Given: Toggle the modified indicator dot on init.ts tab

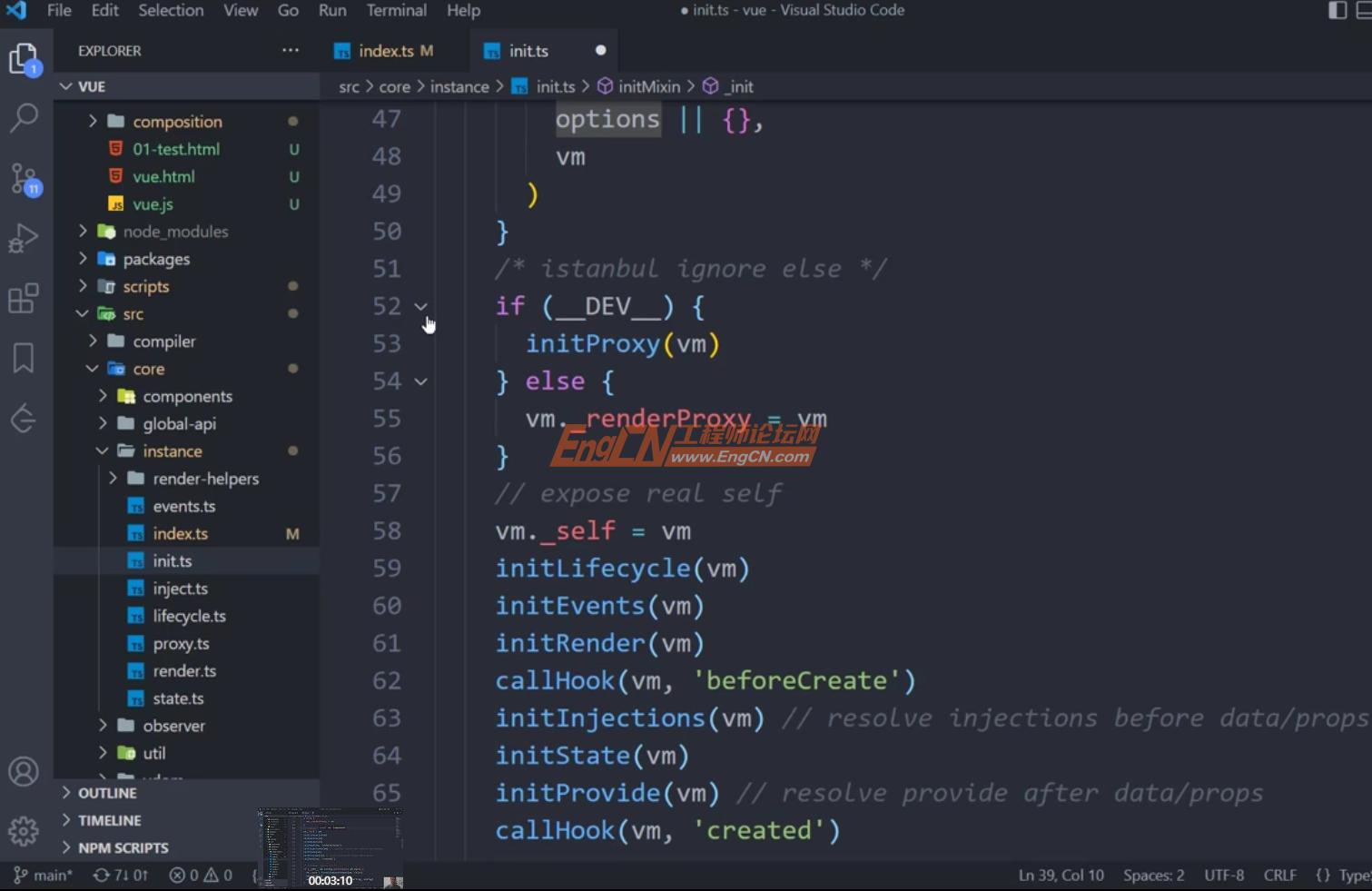Looking at the screenshot, I should click(600, 51).
